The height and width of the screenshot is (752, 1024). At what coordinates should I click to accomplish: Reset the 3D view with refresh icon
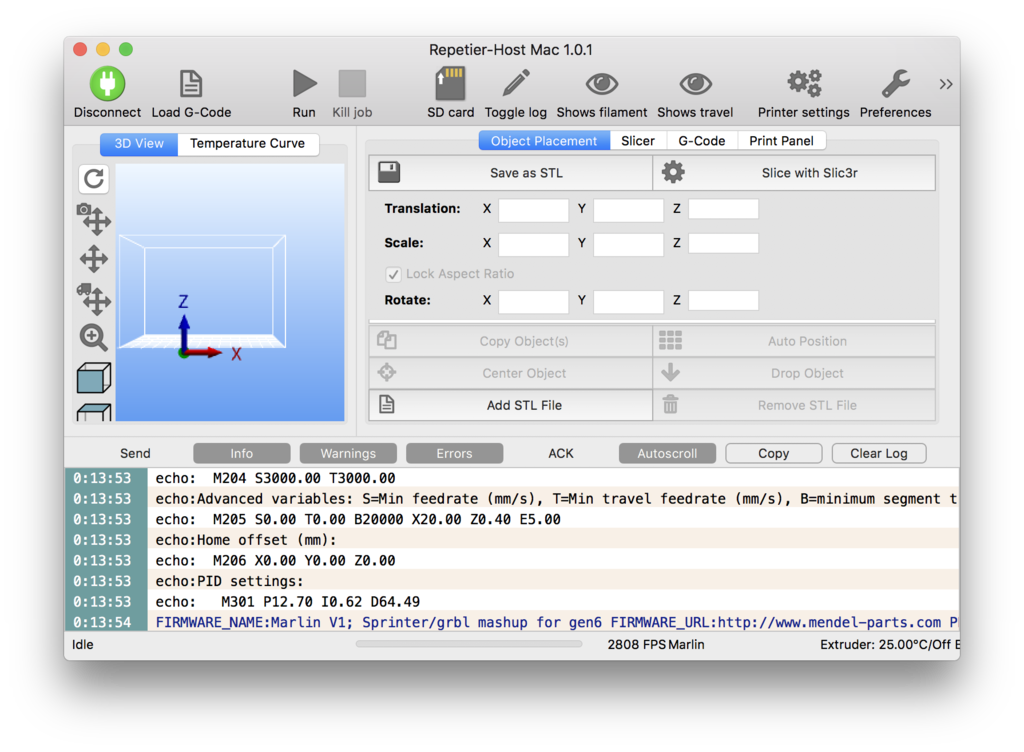pyautogui.click(x=94, y=179)
